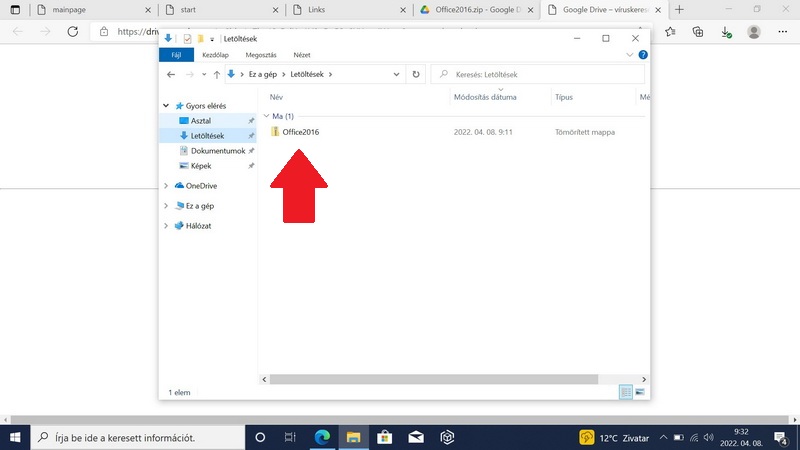Switch to Office2016.zip Google Drive tab
Screen dimensions: 800x450
(x=477, y=10)
